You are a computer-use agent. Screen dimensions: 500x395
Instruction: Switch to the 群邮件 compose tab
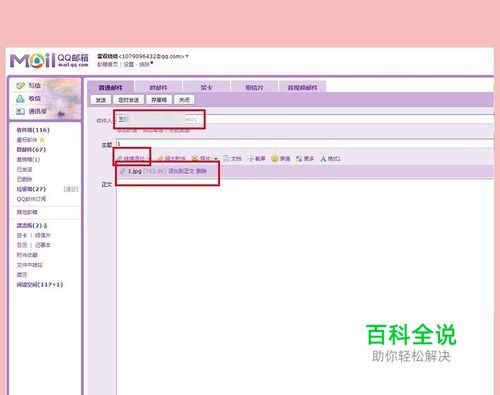coord(158,87)
